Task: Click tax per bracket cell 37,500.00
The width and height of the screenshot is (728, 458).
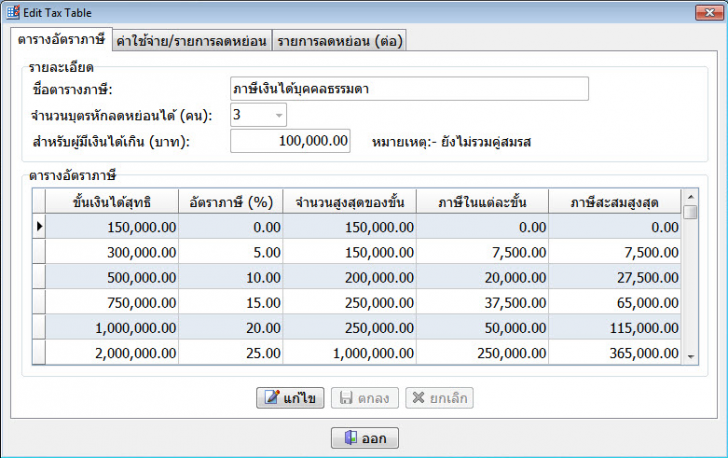Action: 482,302
